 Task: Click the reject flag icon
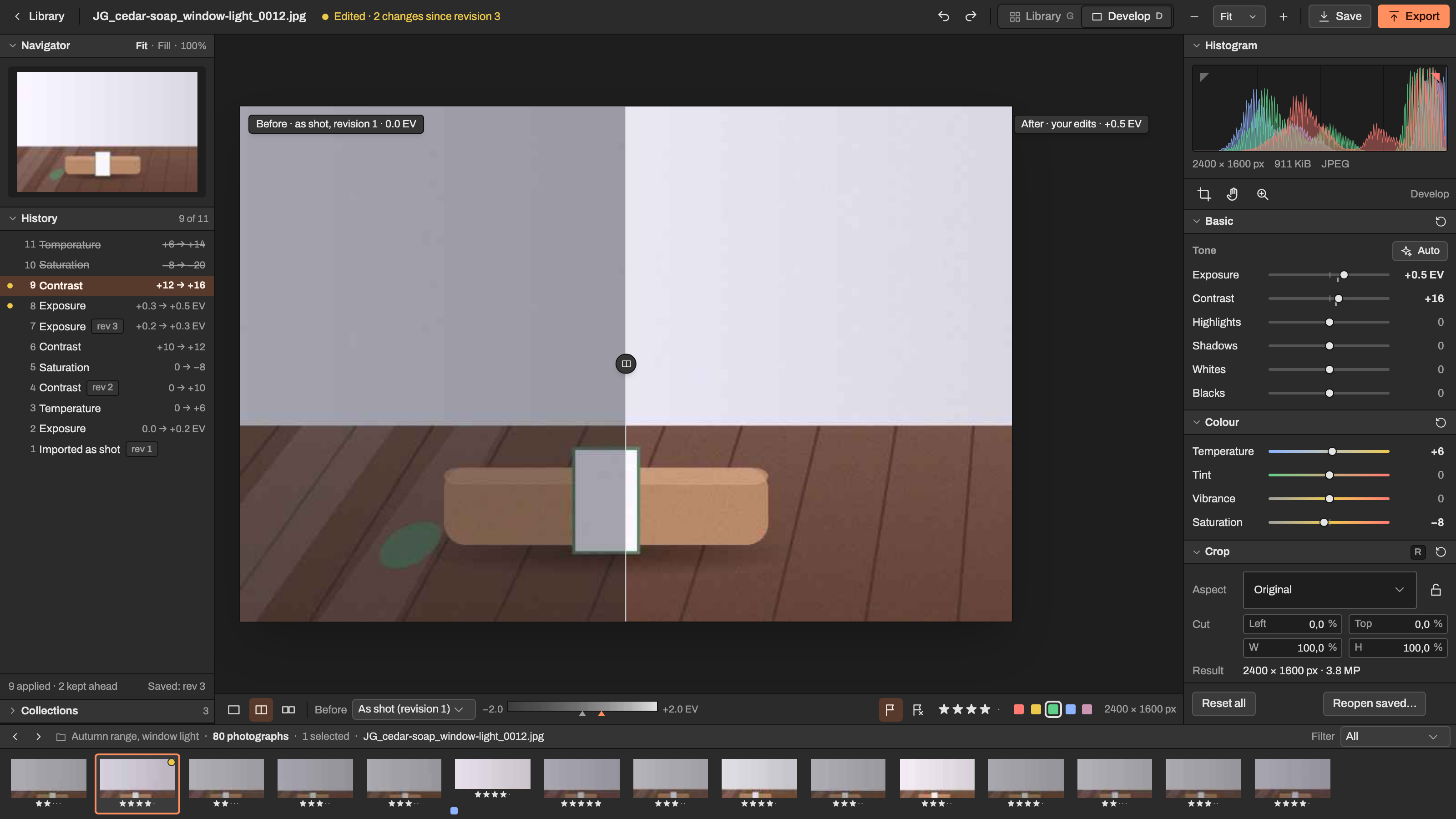click(x=918, y=709)
